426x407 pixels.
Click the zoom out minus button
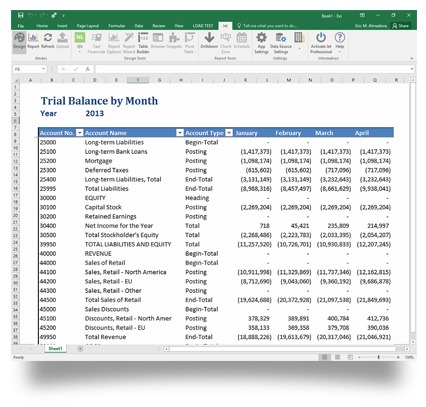[359, 357]
